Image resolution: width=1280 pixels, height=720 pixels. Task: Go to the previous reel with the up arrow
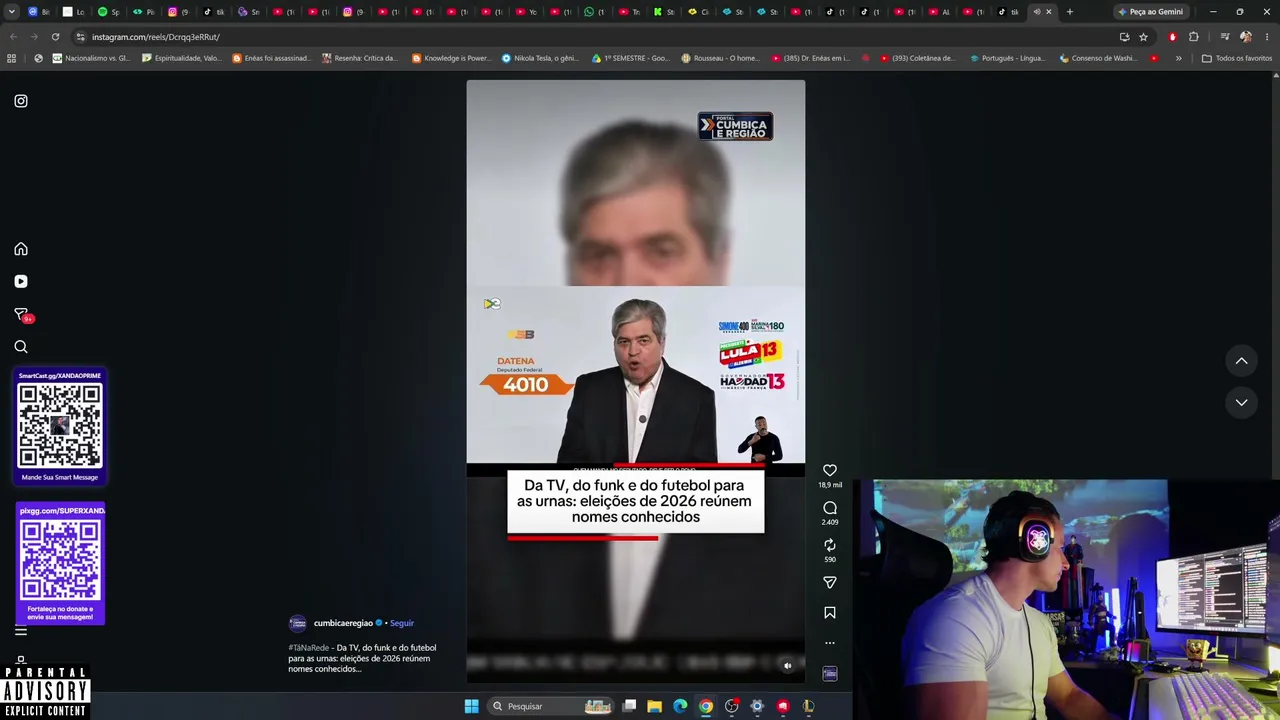1241,361
